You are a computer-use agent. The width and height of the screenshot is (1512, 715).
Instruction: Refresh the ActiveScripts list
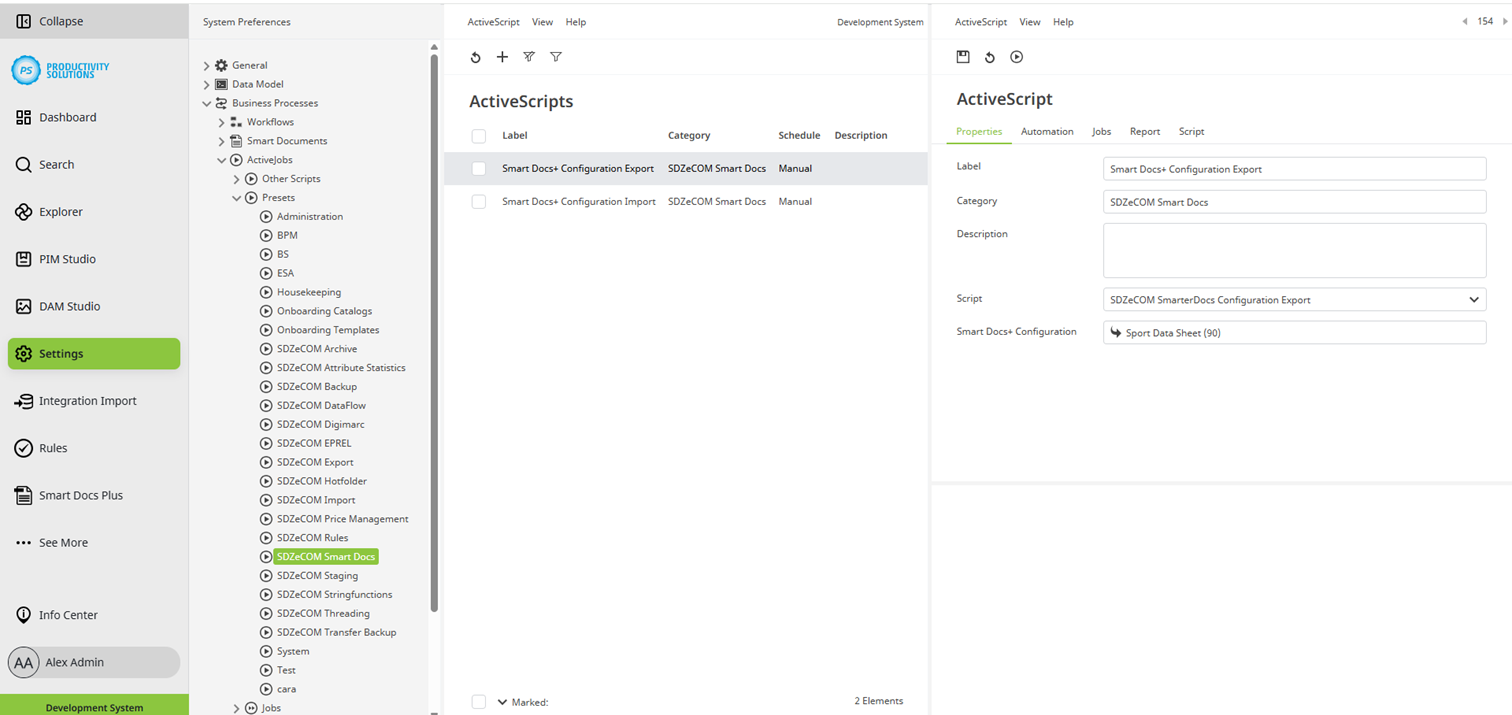point(475,57)
